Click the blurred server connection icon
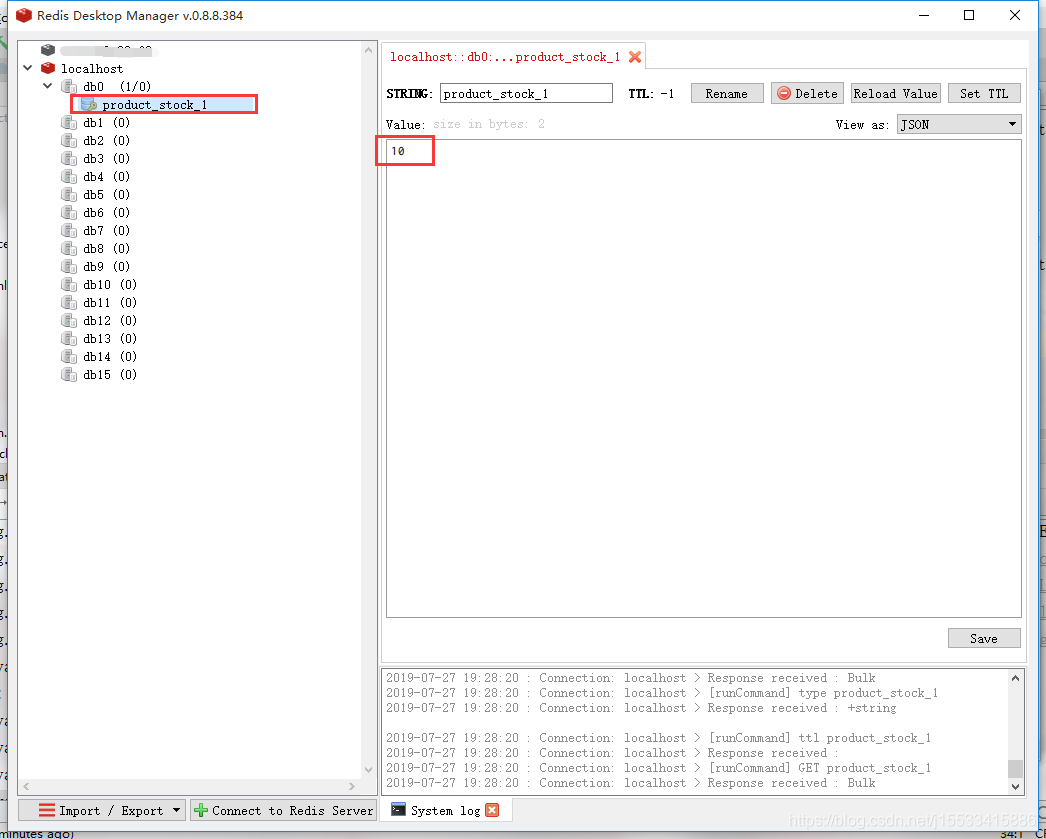Viewport: 1046px width, 839px height. click(48, 50)
